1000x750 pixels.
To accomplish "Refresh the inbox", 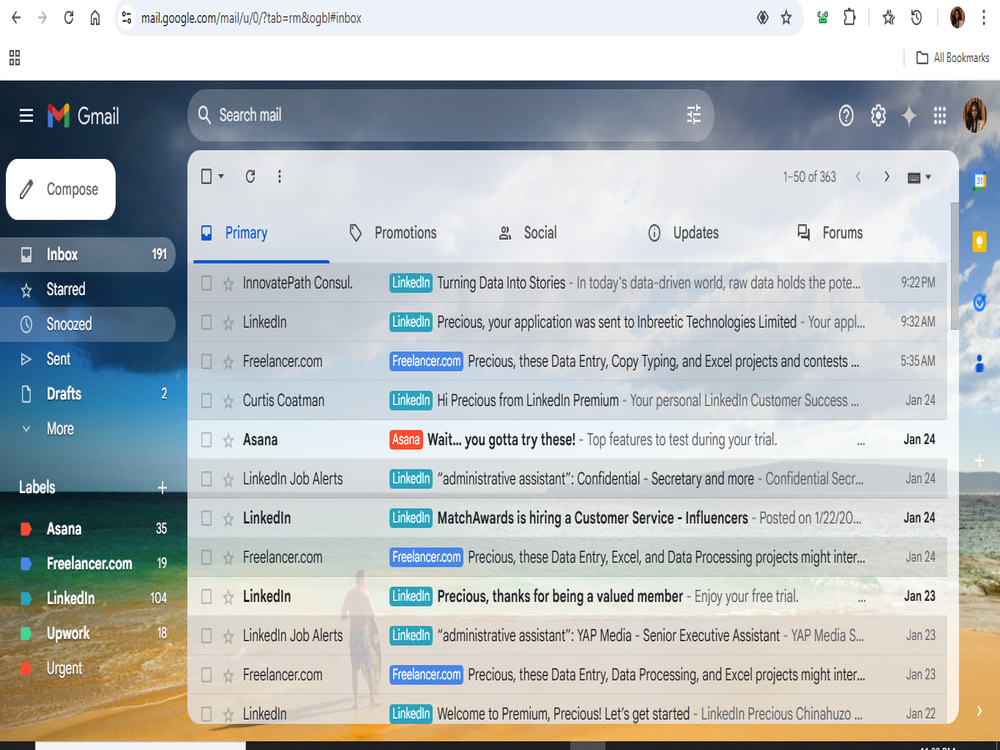I will tap(250, 177).
